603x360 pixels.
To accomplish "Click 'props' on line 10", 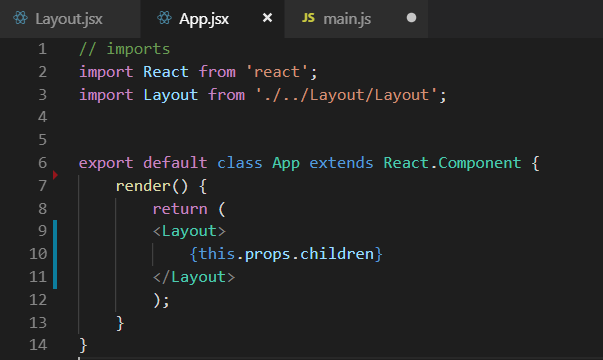I will pyautogui.click(x=267, y=255).
